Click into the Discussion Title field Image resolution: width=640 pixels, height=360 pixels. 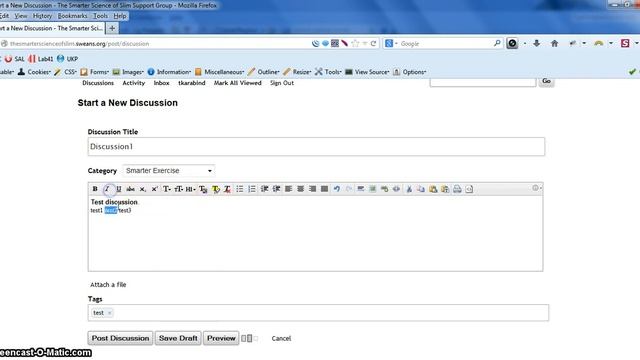pyautogui.click(x=316, y=147)
